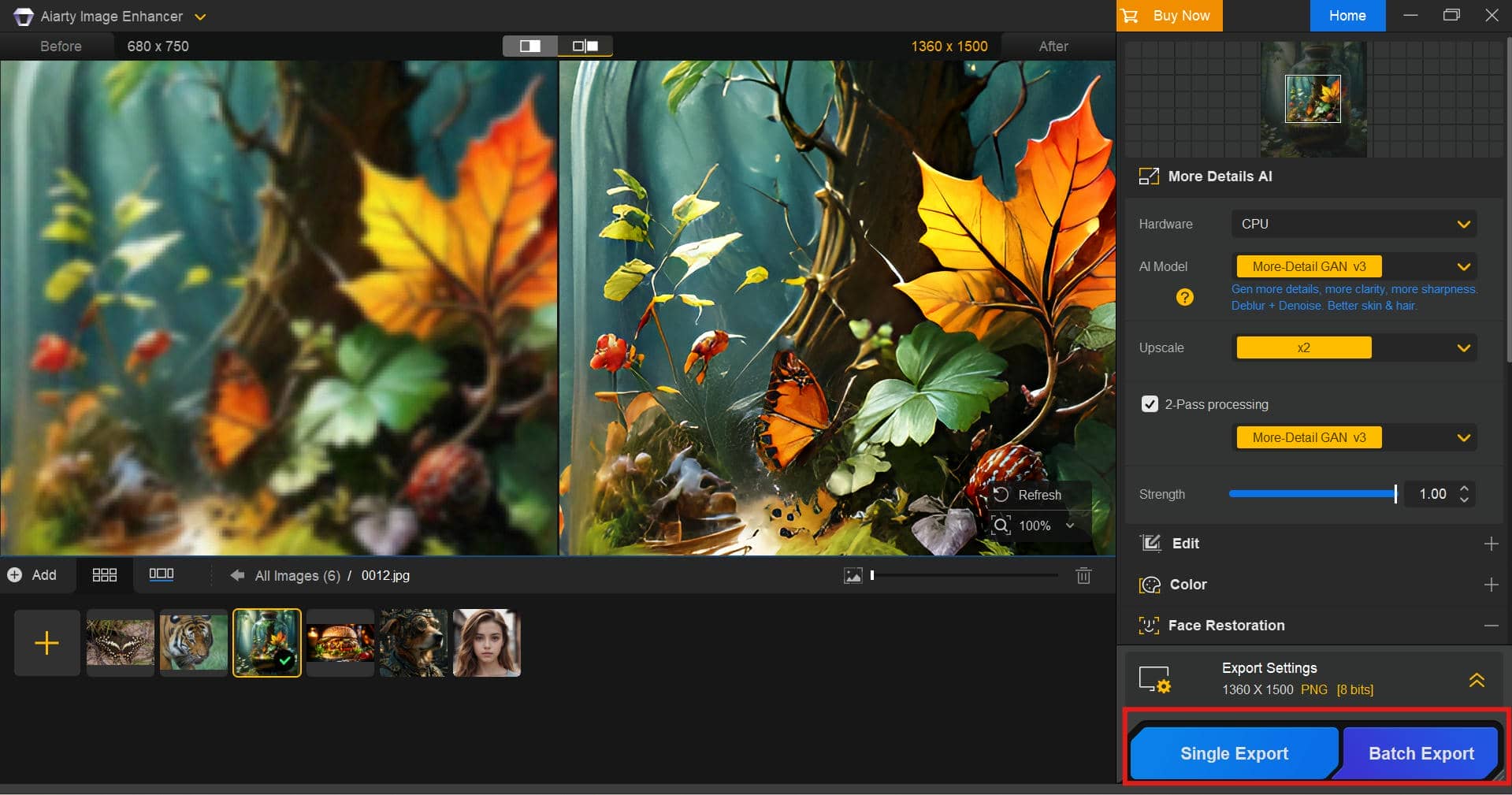Click the Refresh button on preview
1512x795 pixels.
(x=1040, y=495)
